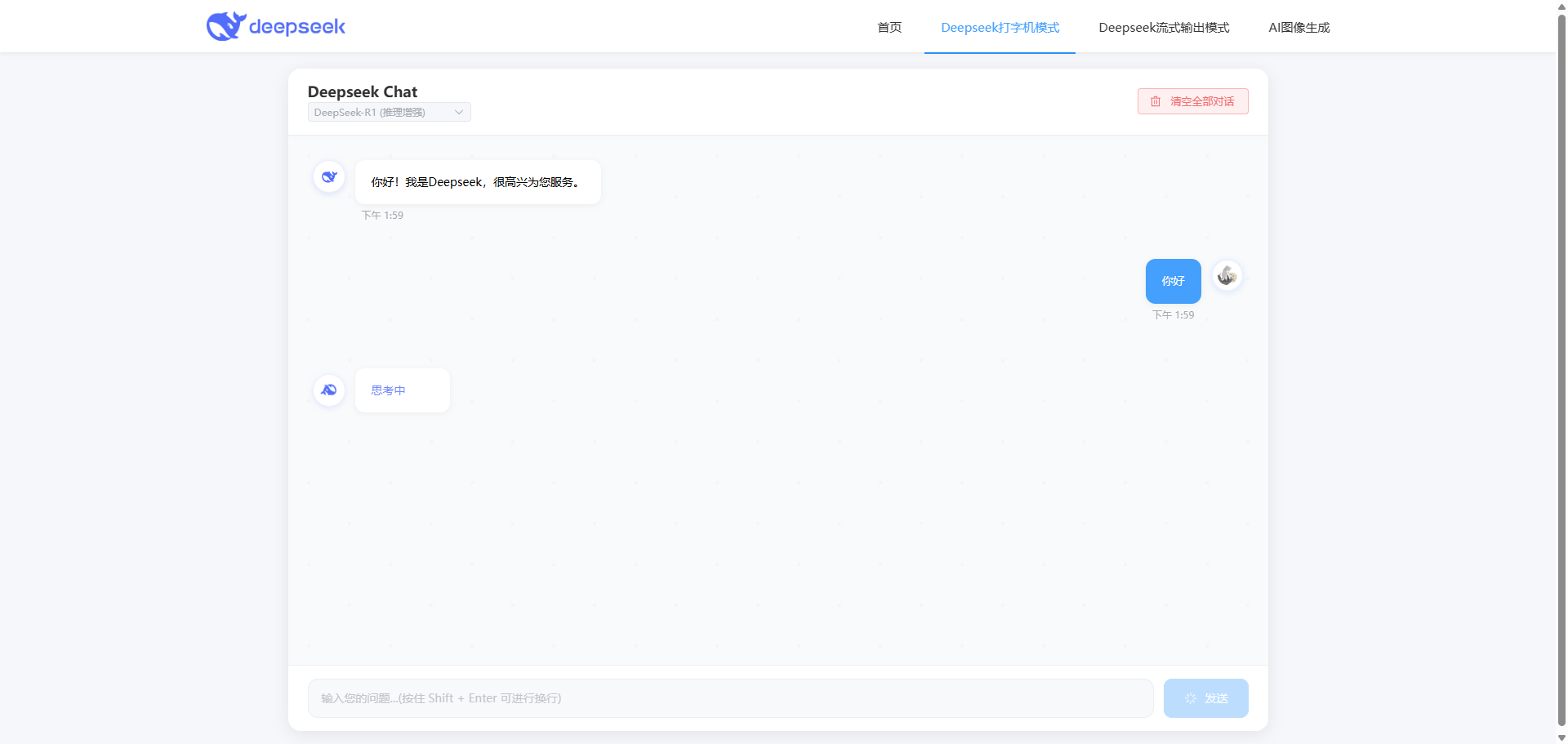Click the loading spinner icon on the send button

click(1191, 698)
